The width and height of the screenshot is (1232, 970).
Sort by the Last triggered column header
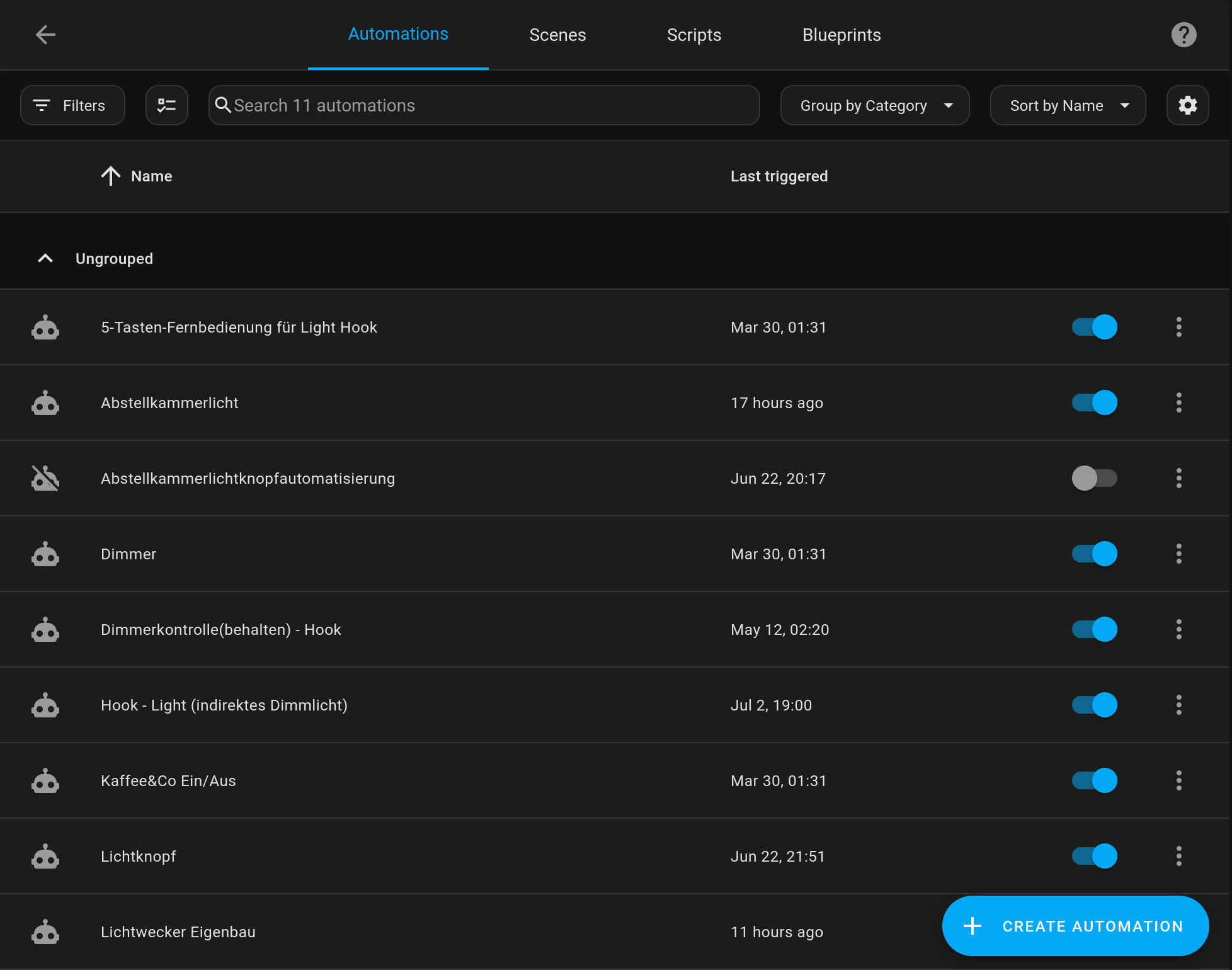click(779, 176)
